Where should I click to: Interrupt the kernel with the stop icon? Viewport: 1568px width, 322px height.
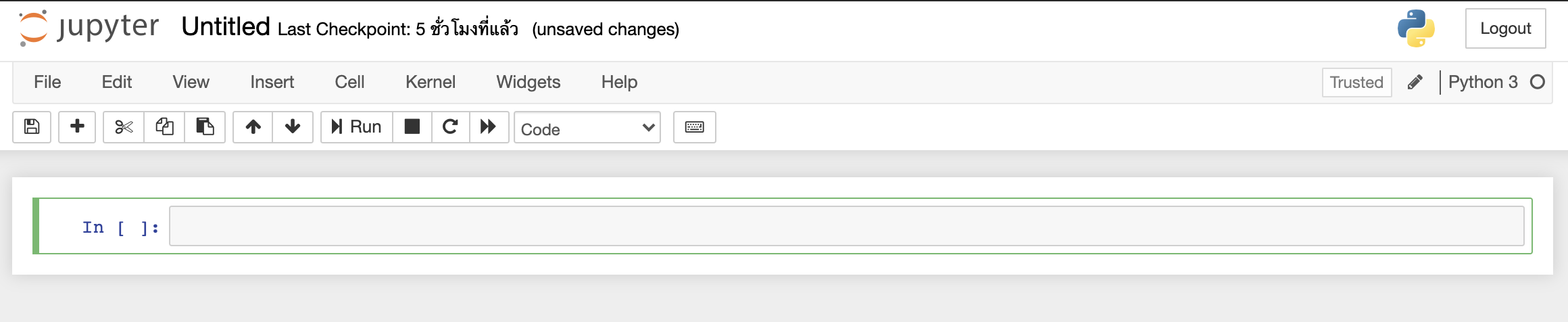pyautogui.click(x=412, y=127)
